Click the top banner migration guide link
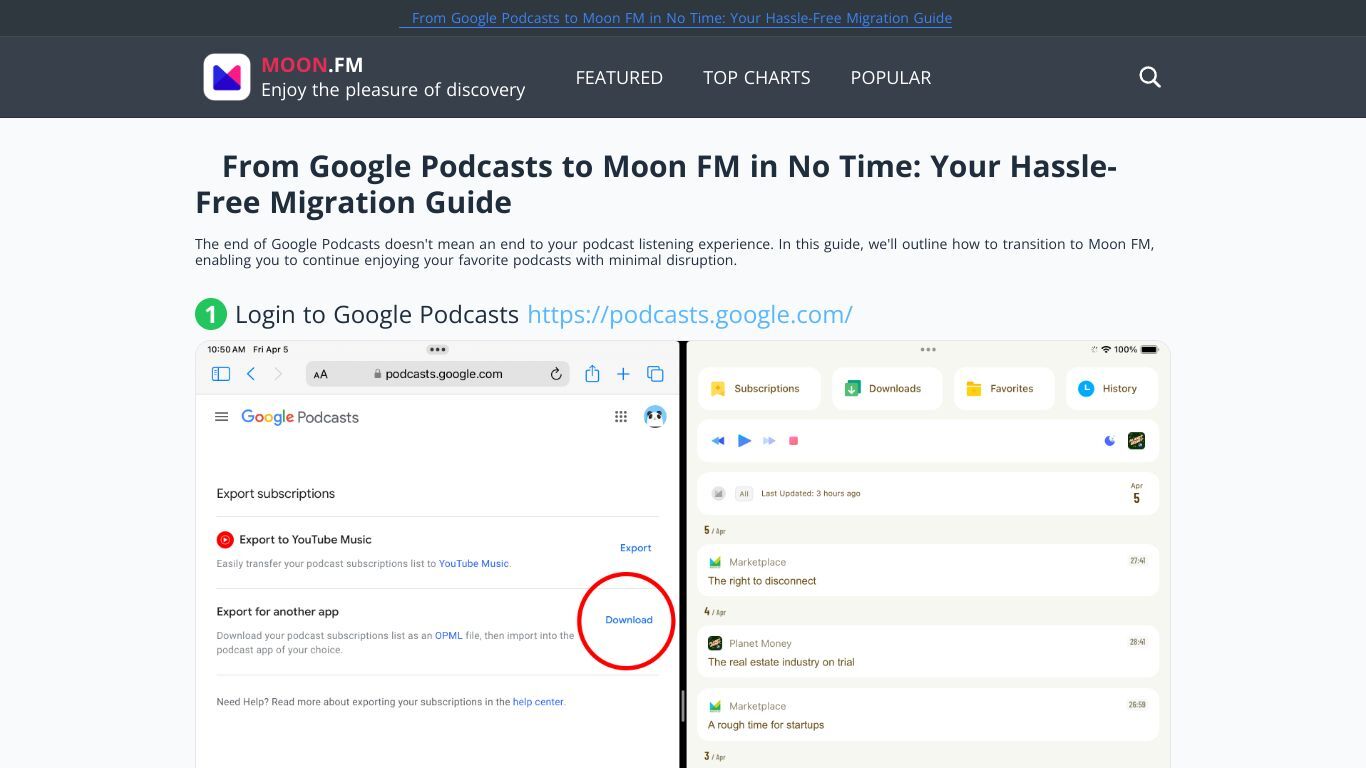This screenshot has height=768, width=1366. pos(676,18)
